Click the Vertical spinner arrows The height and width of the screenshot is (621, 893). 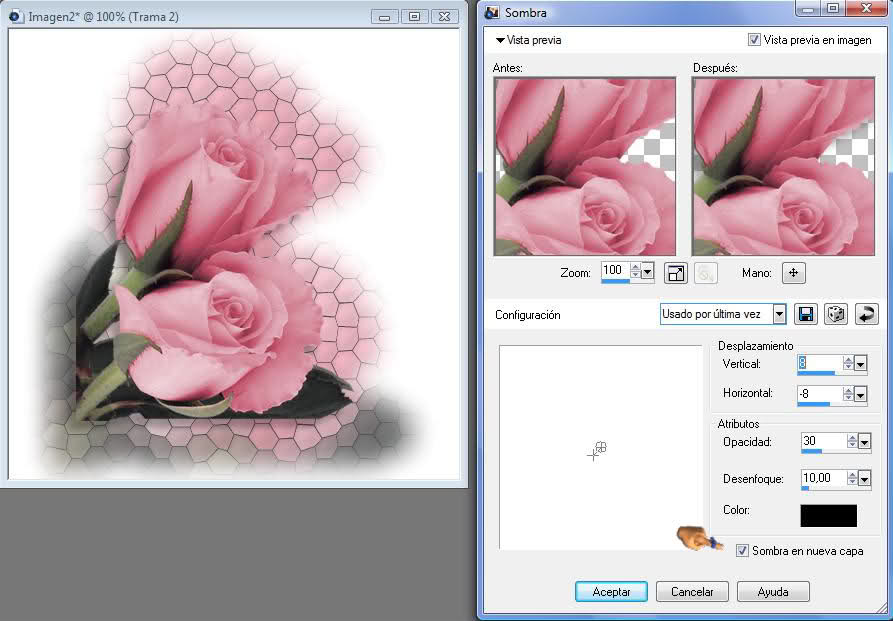tap(849, 363)
